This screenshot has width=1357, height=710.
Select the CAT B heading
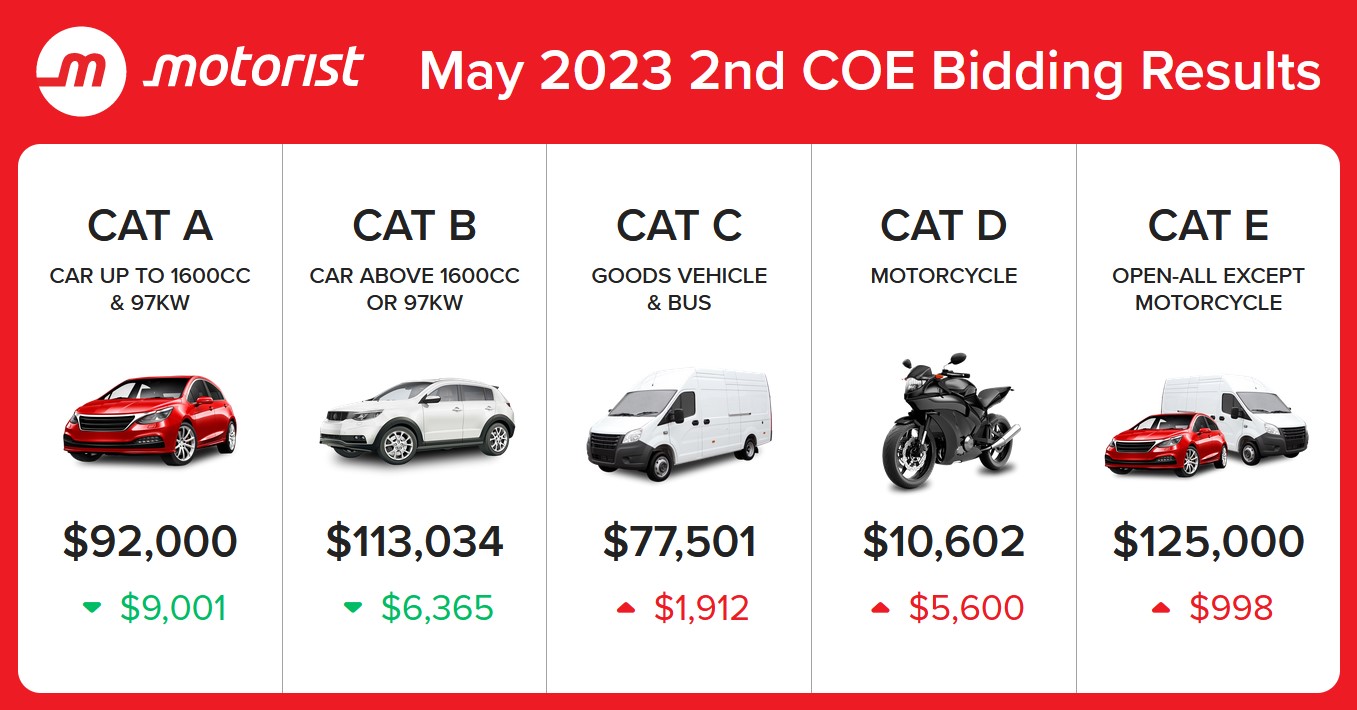414,226
